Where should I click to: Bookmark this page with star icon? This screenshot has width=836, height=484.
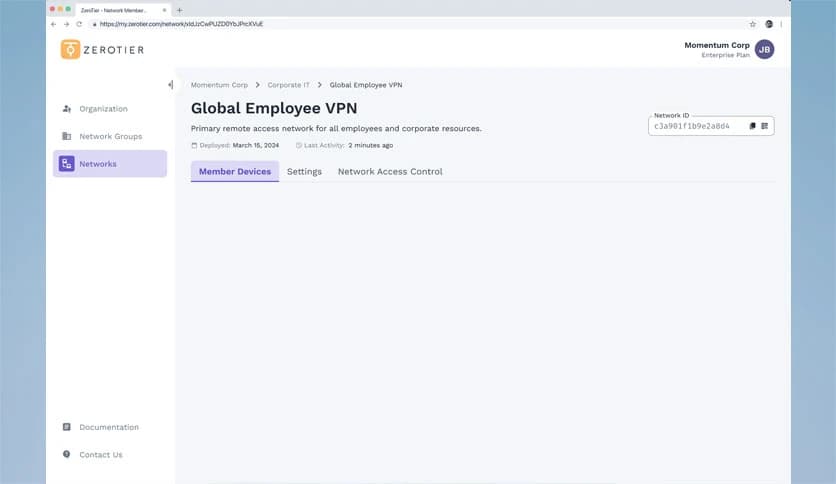752,24
